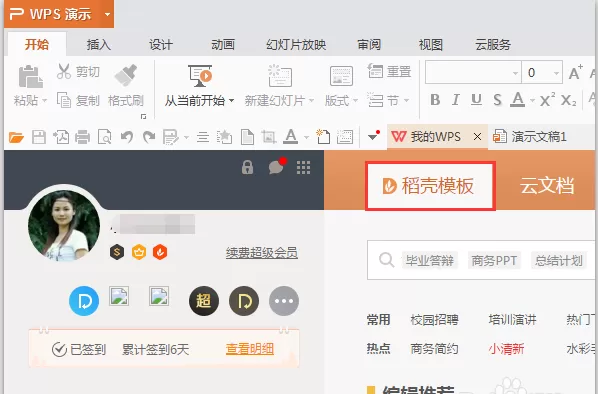Click the Copy (复制) icon
The image size is (598, 394).
tap(64, 100)
